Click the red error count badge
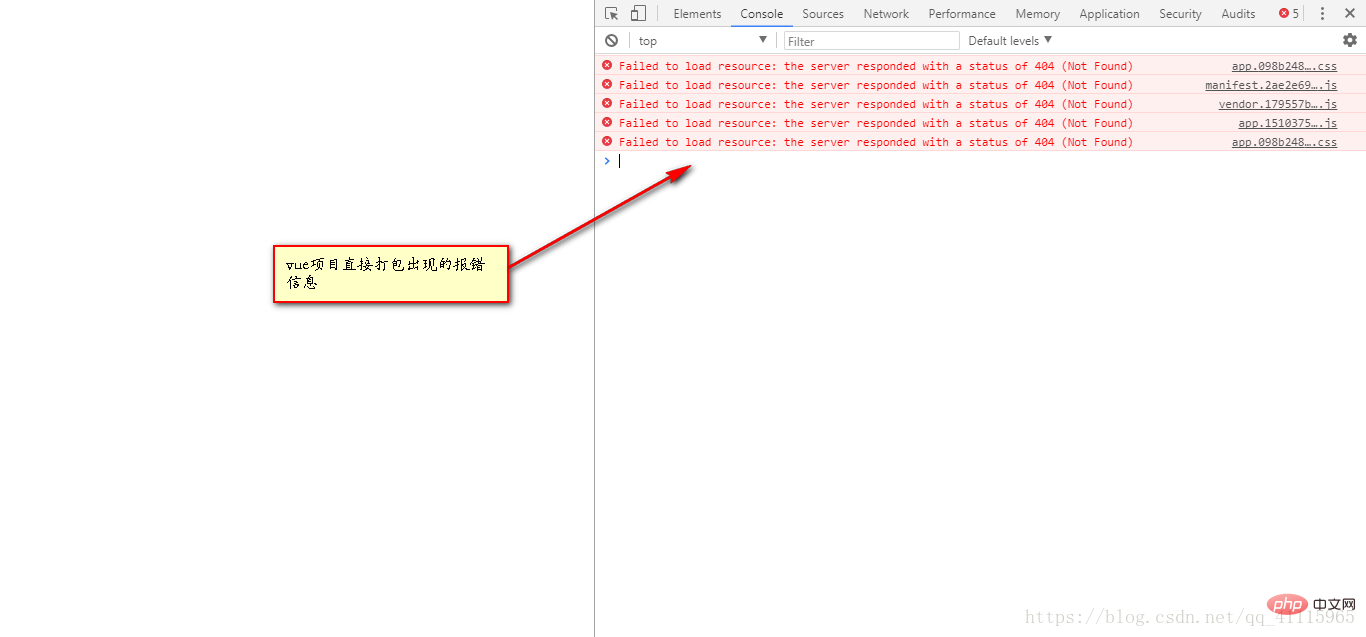Screen dimensions: 1366x637 pos(1289,14)
